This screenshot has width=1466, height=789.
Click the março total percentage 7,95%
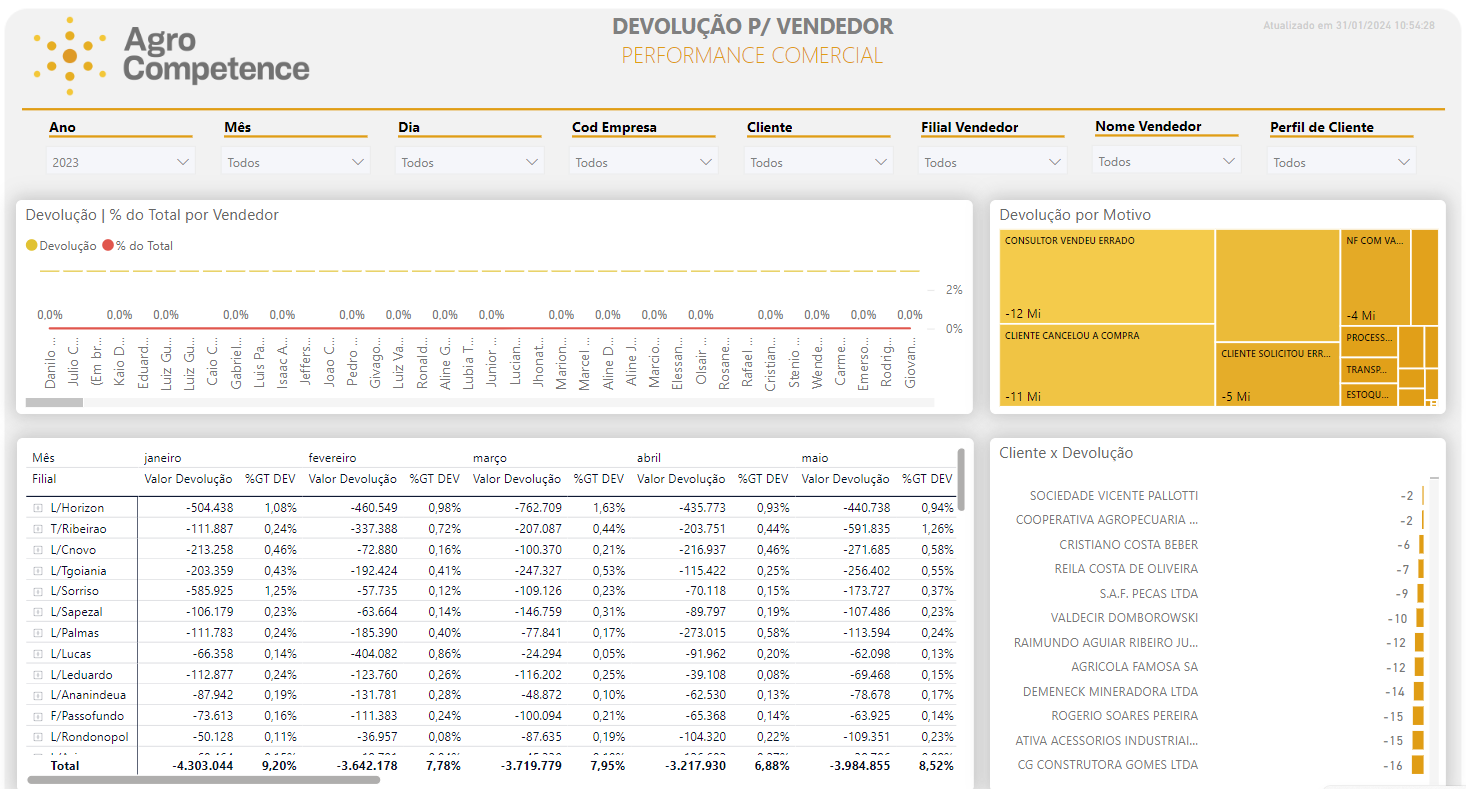coord(608,765)
